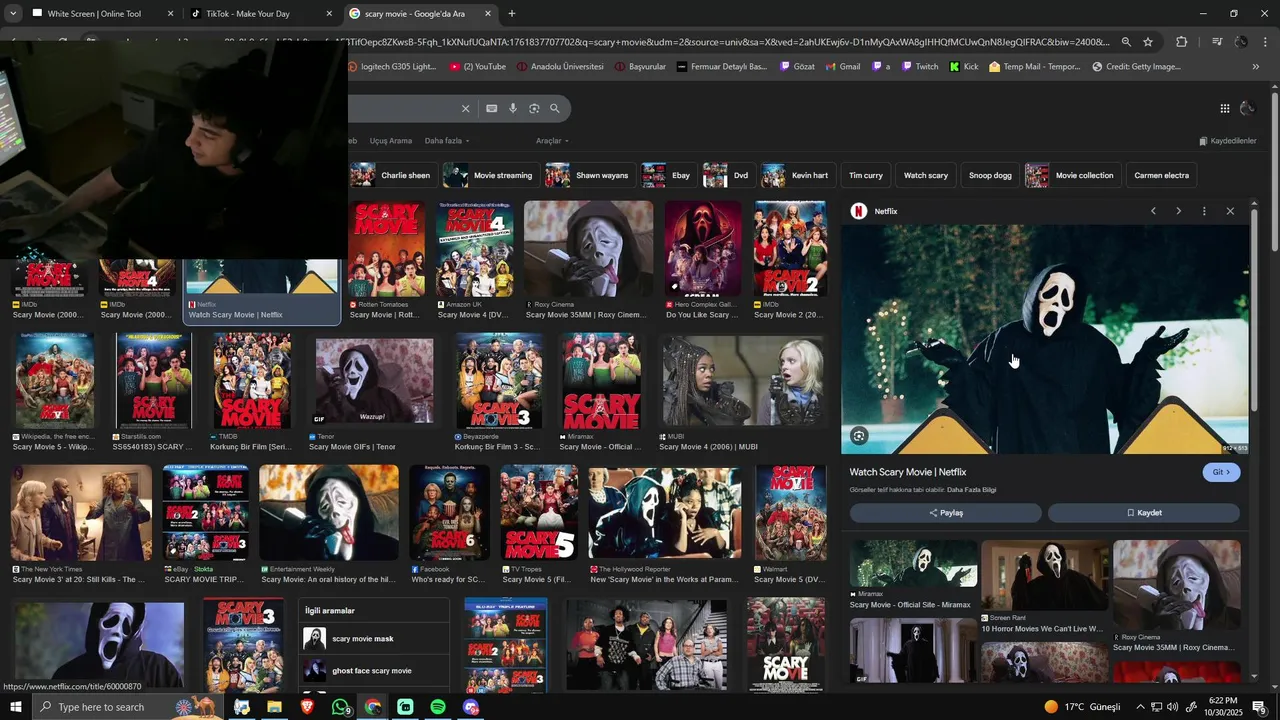Open the tab search dropdown arrow

pos(13,14)
